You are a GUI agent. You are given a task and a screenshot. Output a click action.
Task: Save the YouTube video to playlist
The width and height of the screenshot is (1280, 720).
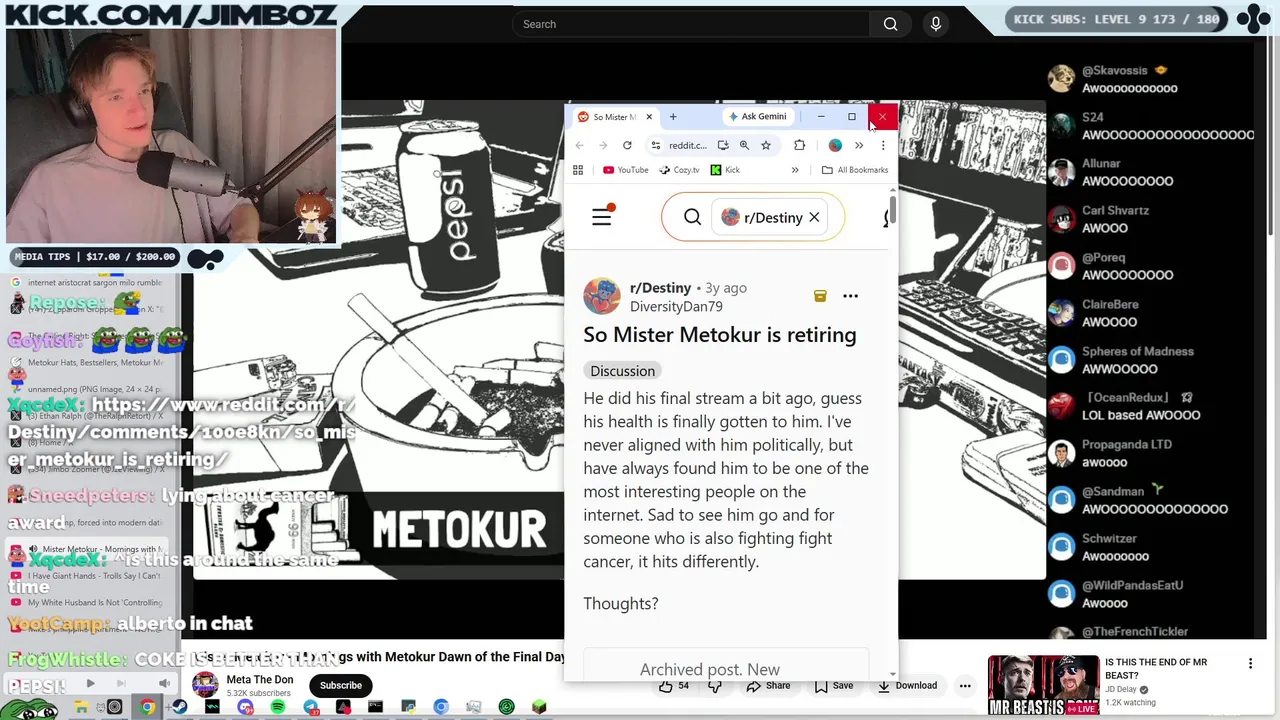(833, 685)
